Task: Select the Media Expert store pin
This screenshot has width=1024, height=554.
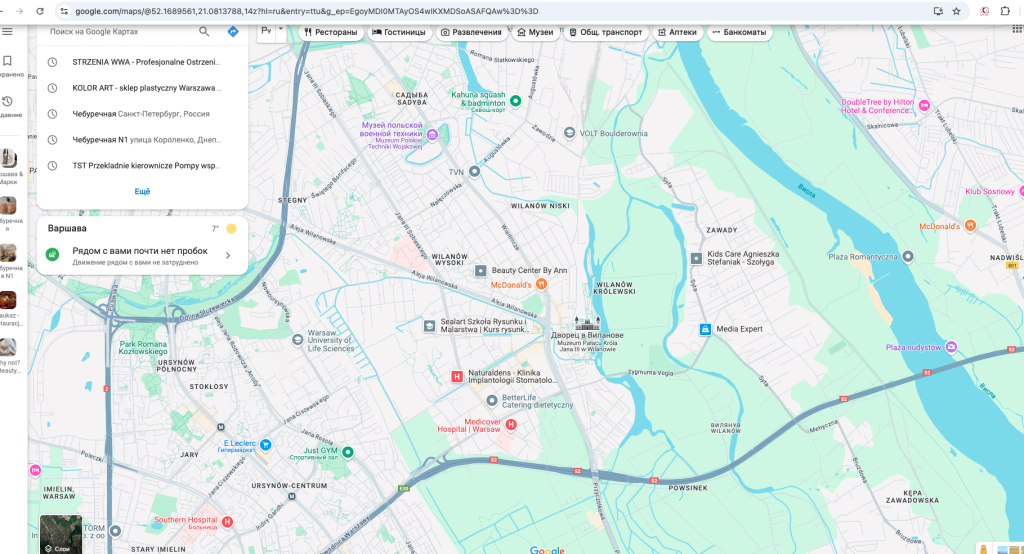Action: click(705, 329)
